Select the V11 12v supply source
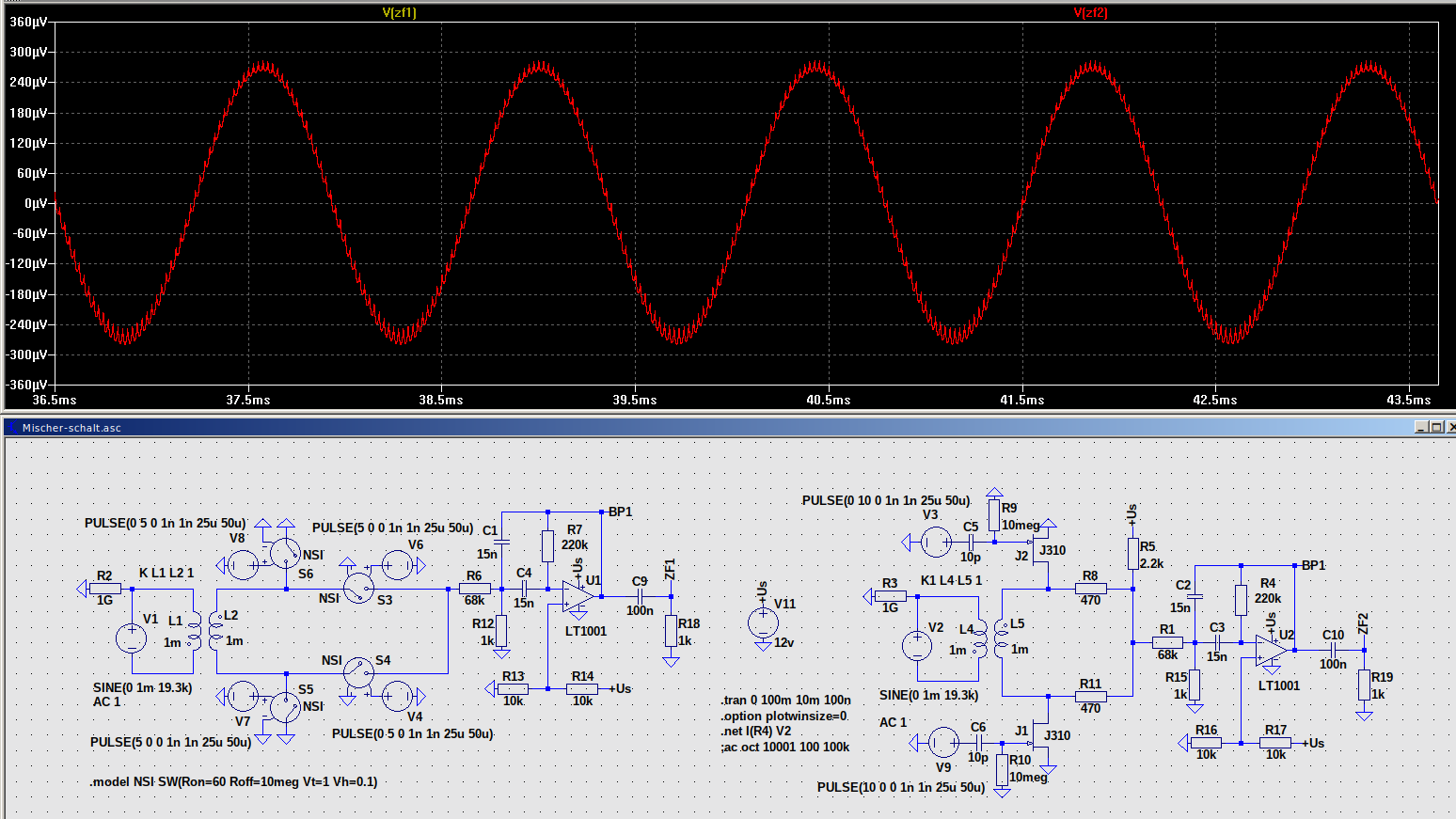The image size is (1456, 819). click(x=763, y=622)
